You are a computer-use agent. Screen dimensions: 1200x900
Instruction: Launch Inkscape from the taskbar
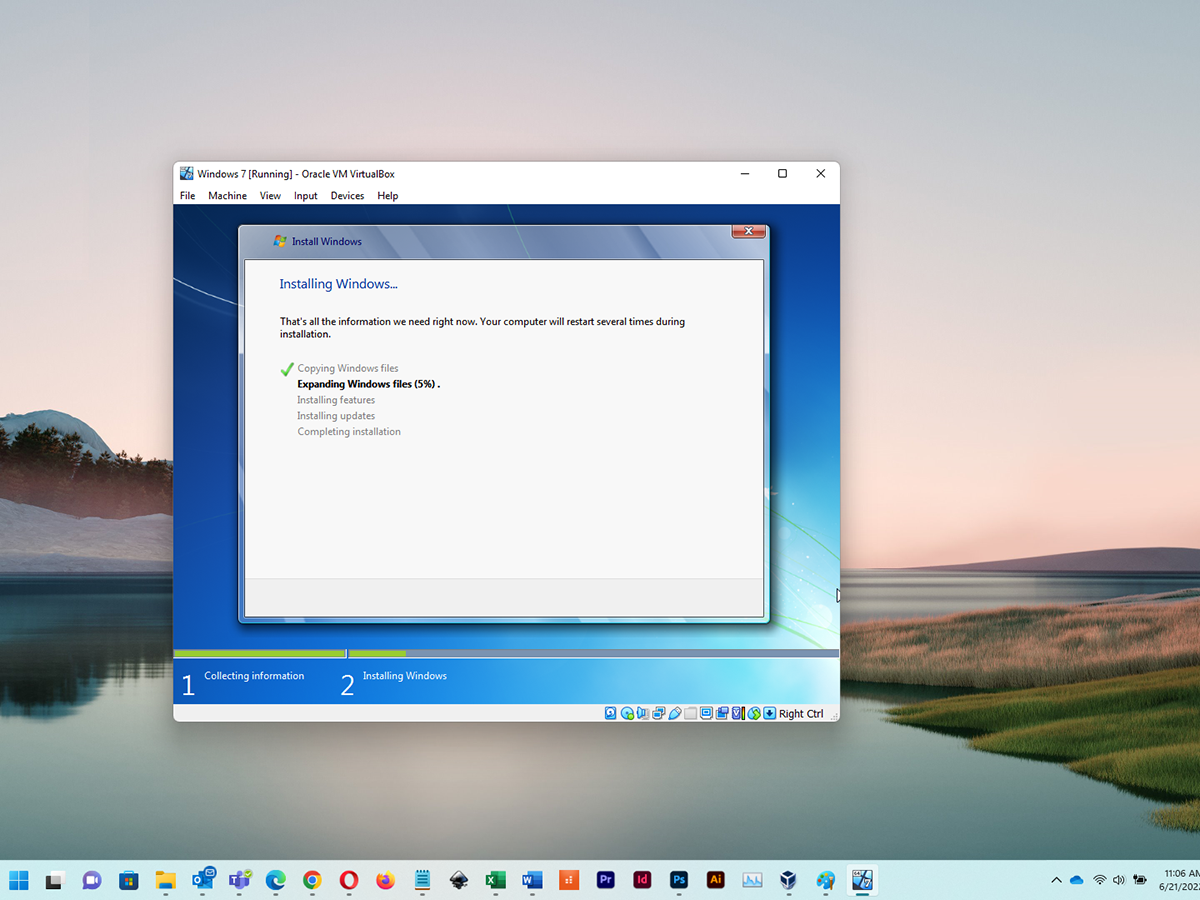click(x=459, y=880)
